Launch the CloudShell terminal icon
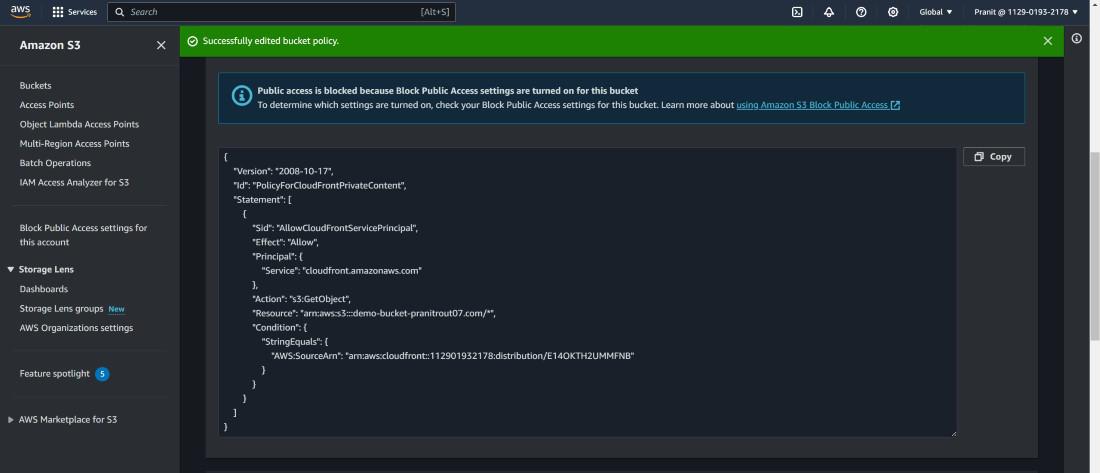This screenshot has height=473, width=1100. click(x=797, y=12)
